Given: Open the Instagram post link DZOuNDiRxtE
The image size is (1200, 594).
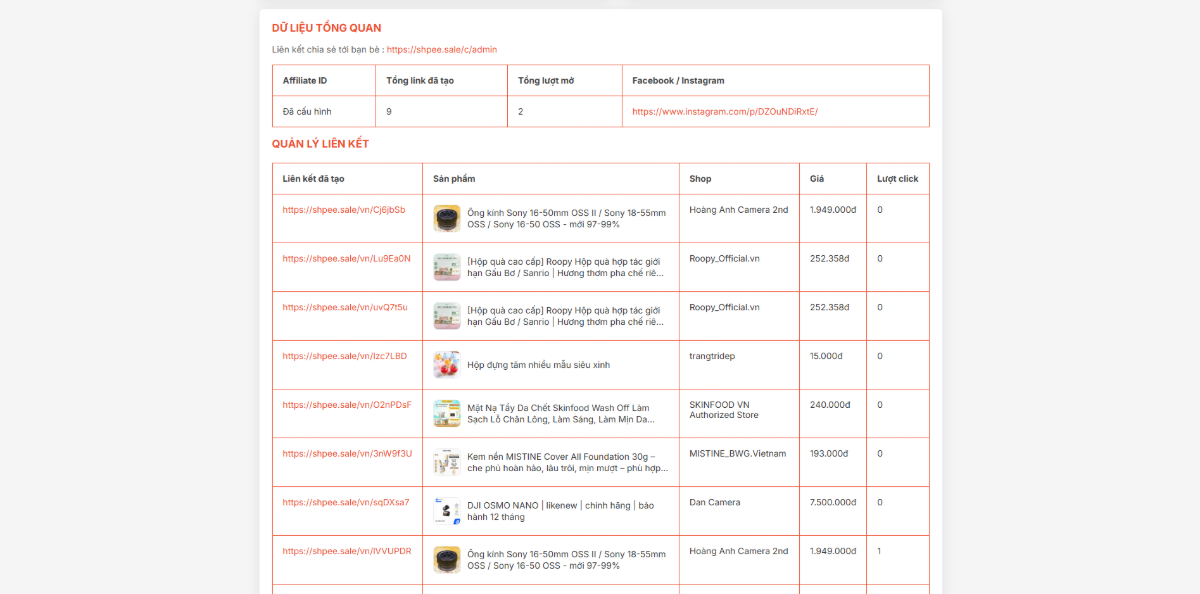Looking at the screenshot, I should pyautogui.click(x=725, y=112).
